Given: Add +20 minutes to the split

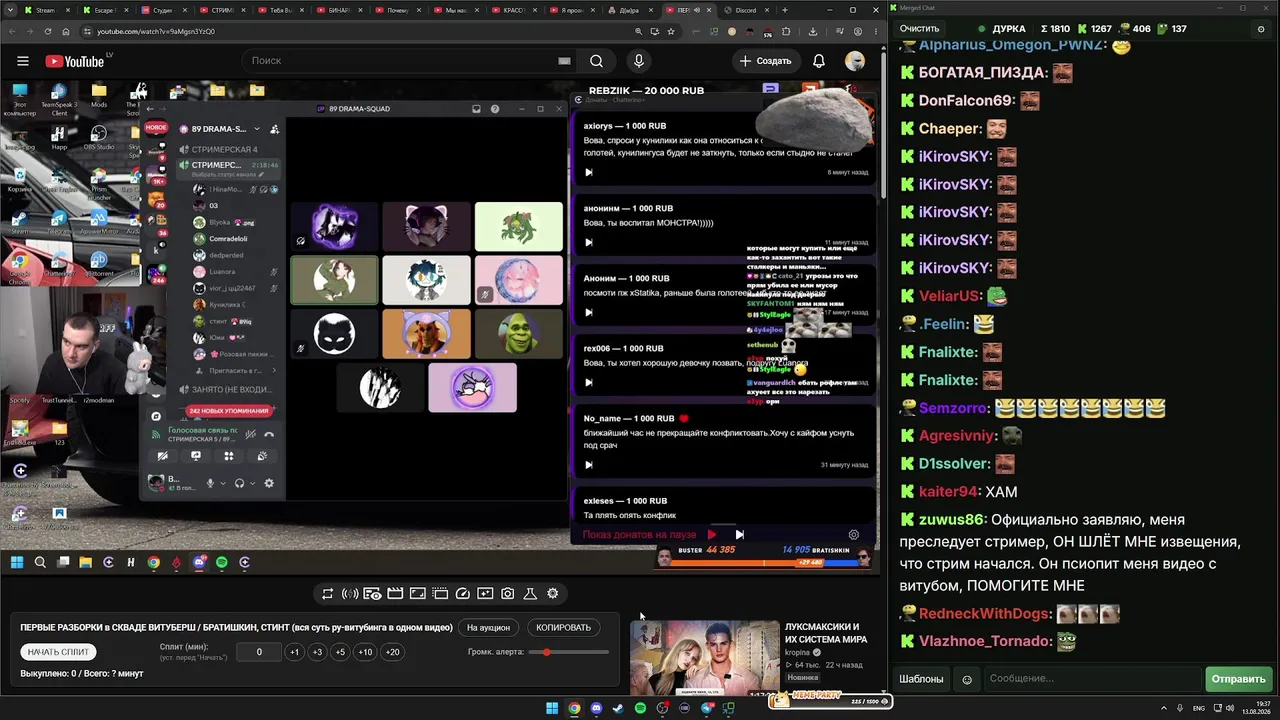Looking at the screenshot, I should [392, 652].
